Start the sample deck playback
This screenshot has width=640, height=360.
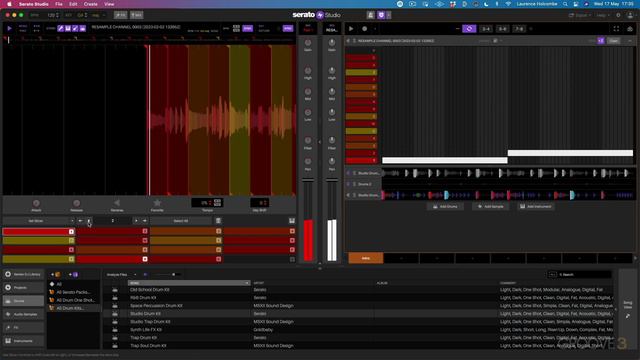[9, 28]
